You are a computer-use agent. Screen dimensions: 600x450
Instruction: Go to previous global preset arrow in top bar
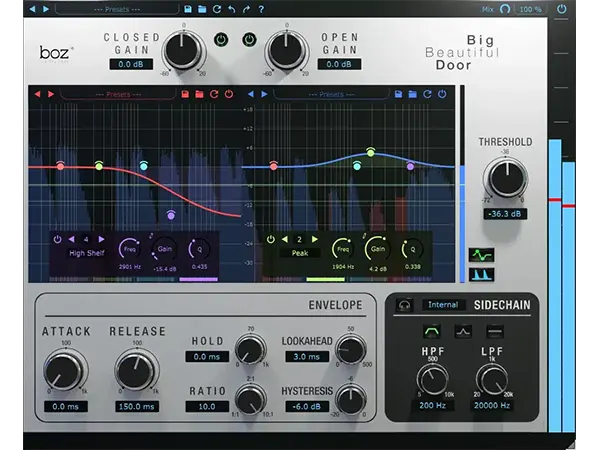(33, 9)
